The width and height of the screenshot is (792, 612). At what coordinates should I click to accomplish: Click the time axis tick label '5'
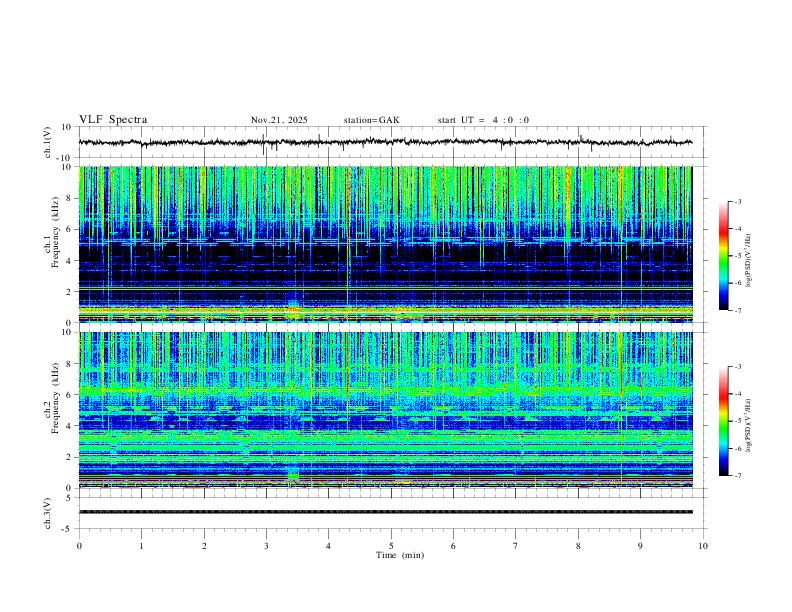pyautogui.click(x=391, y=546)
